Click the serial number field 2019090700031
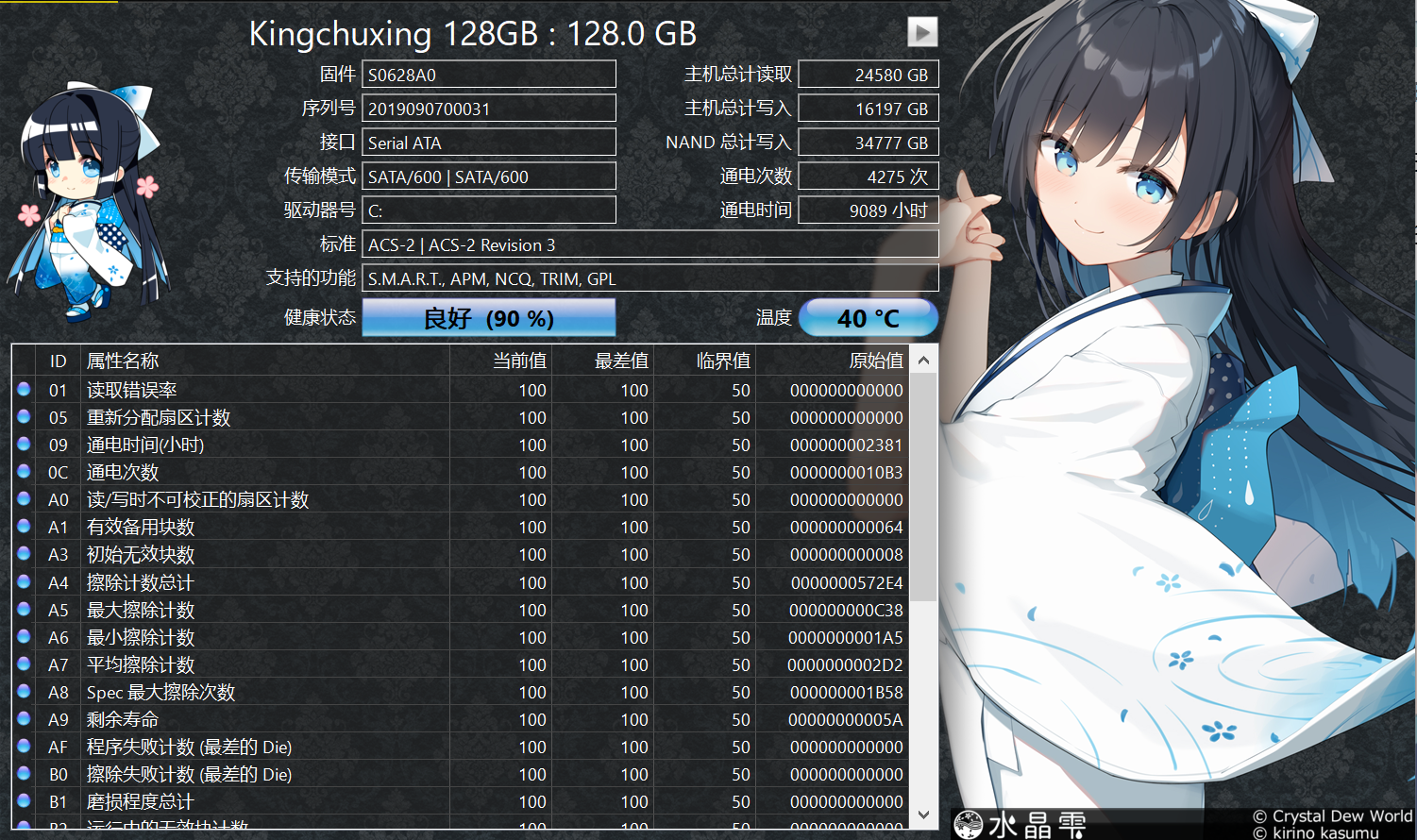 coord(488,109)
